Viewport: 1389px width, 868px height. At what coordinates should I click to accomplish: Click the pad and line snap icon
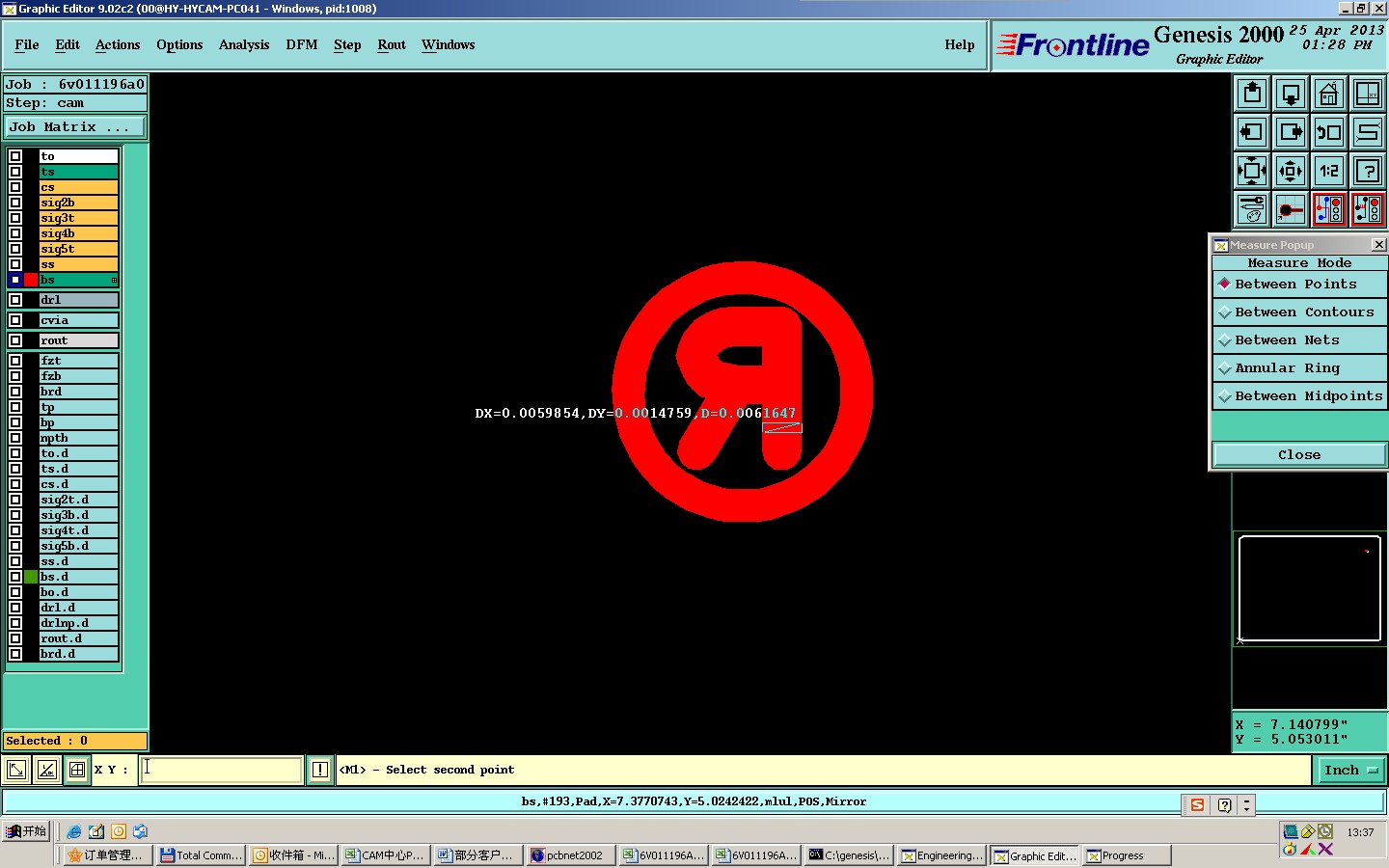pyautogui.click(x=1291, y=209)
